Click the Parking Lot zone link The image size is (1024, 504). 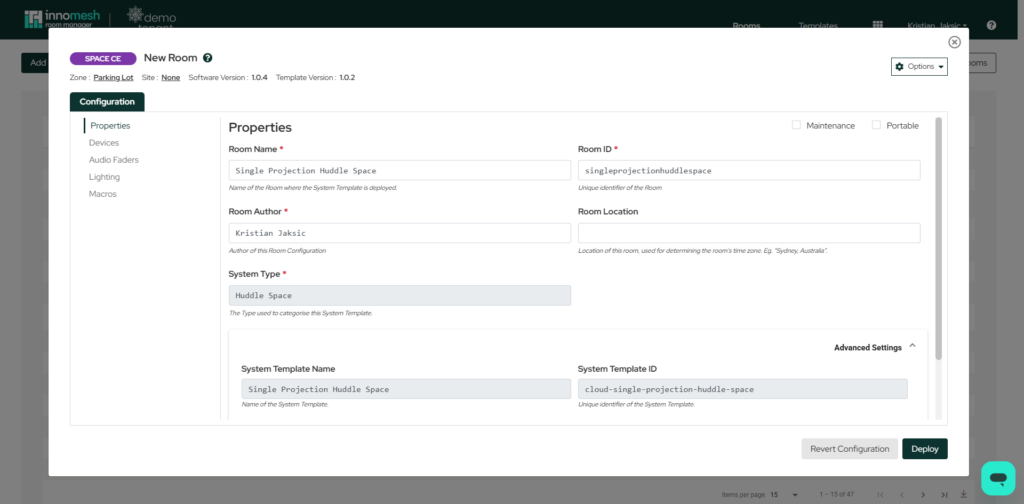[x=113, y=77]
